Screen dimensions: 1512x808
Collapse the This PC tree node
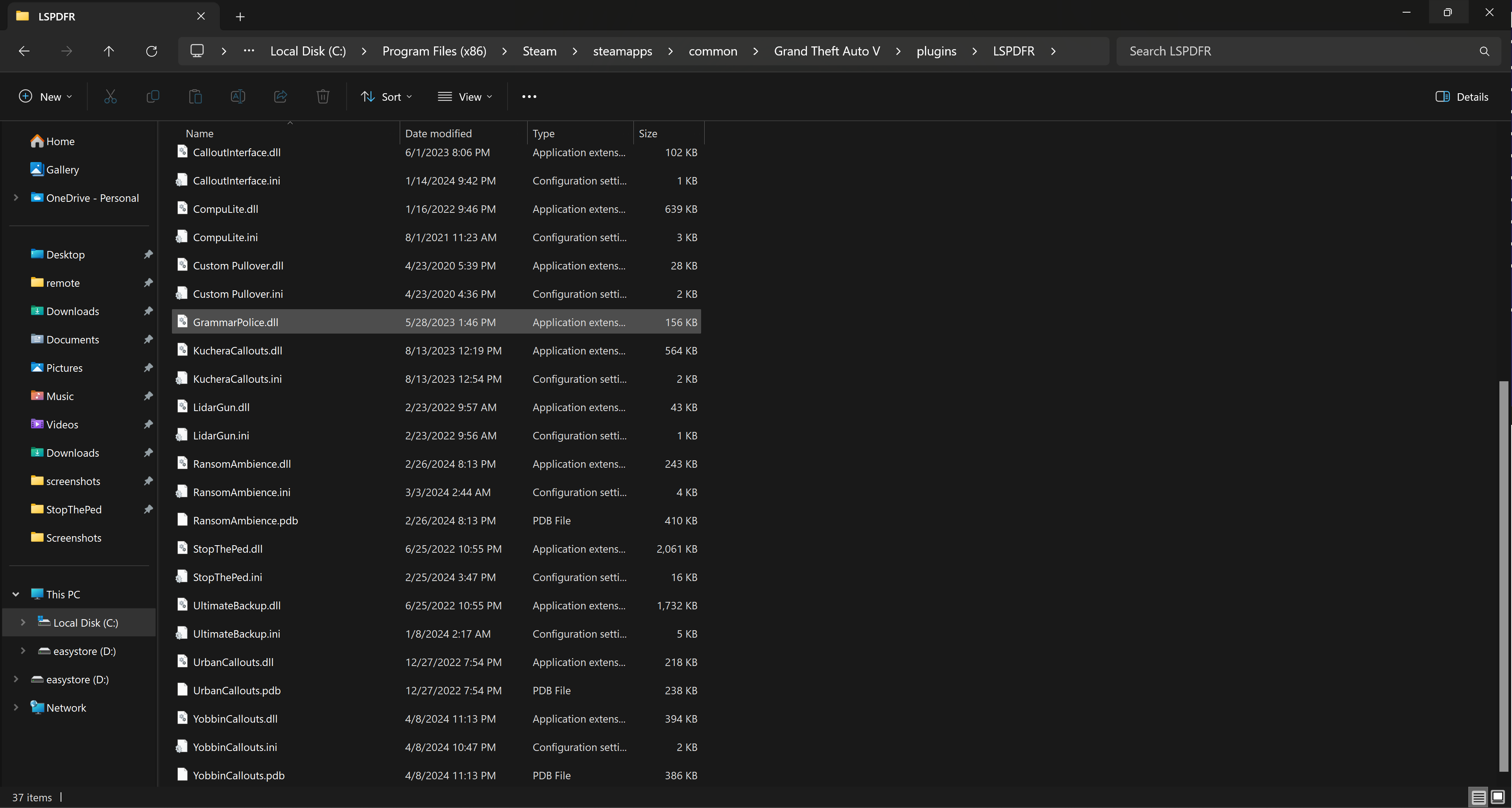16,594
